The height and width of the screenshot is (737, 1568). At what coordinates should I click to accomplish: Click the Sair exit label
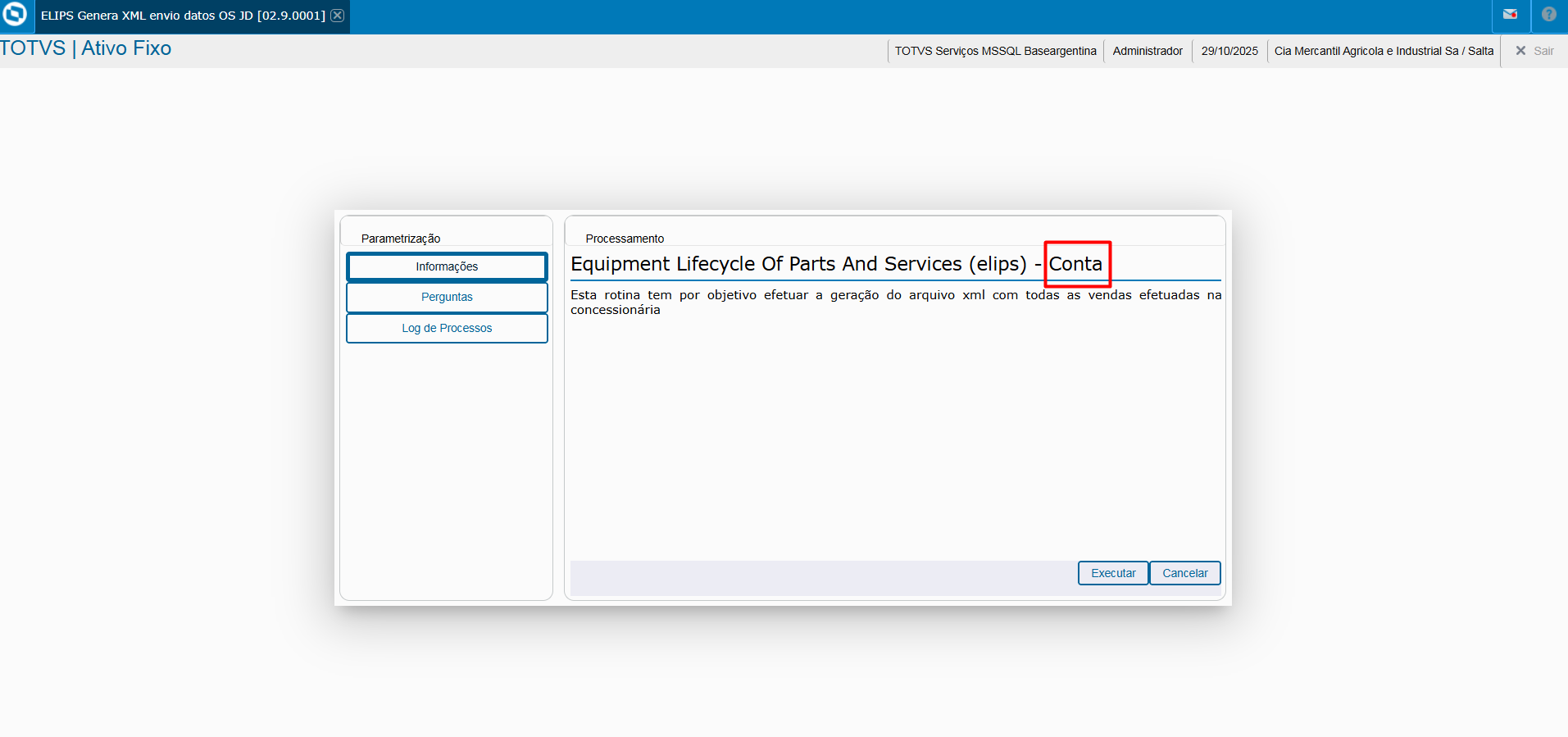1543,51
